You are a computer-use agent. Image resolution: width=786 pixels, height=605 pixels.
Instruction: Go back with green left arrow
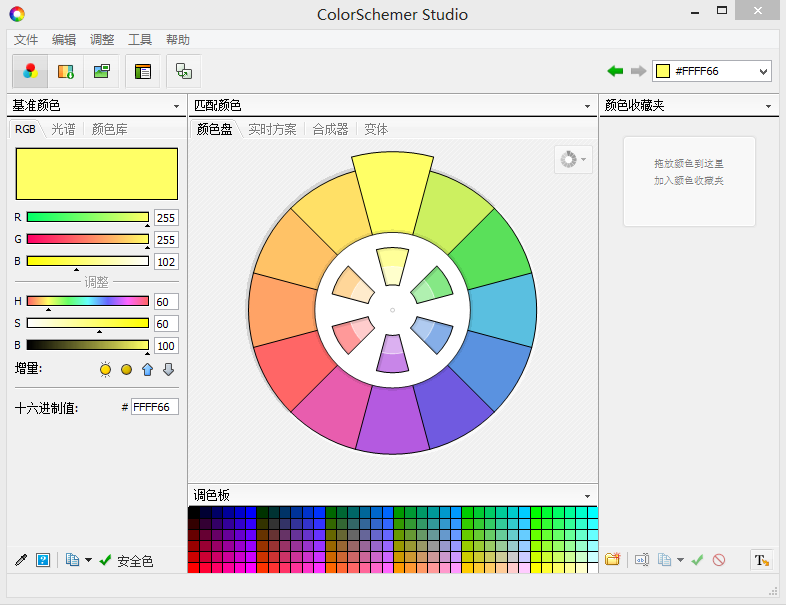coord(615,71)
